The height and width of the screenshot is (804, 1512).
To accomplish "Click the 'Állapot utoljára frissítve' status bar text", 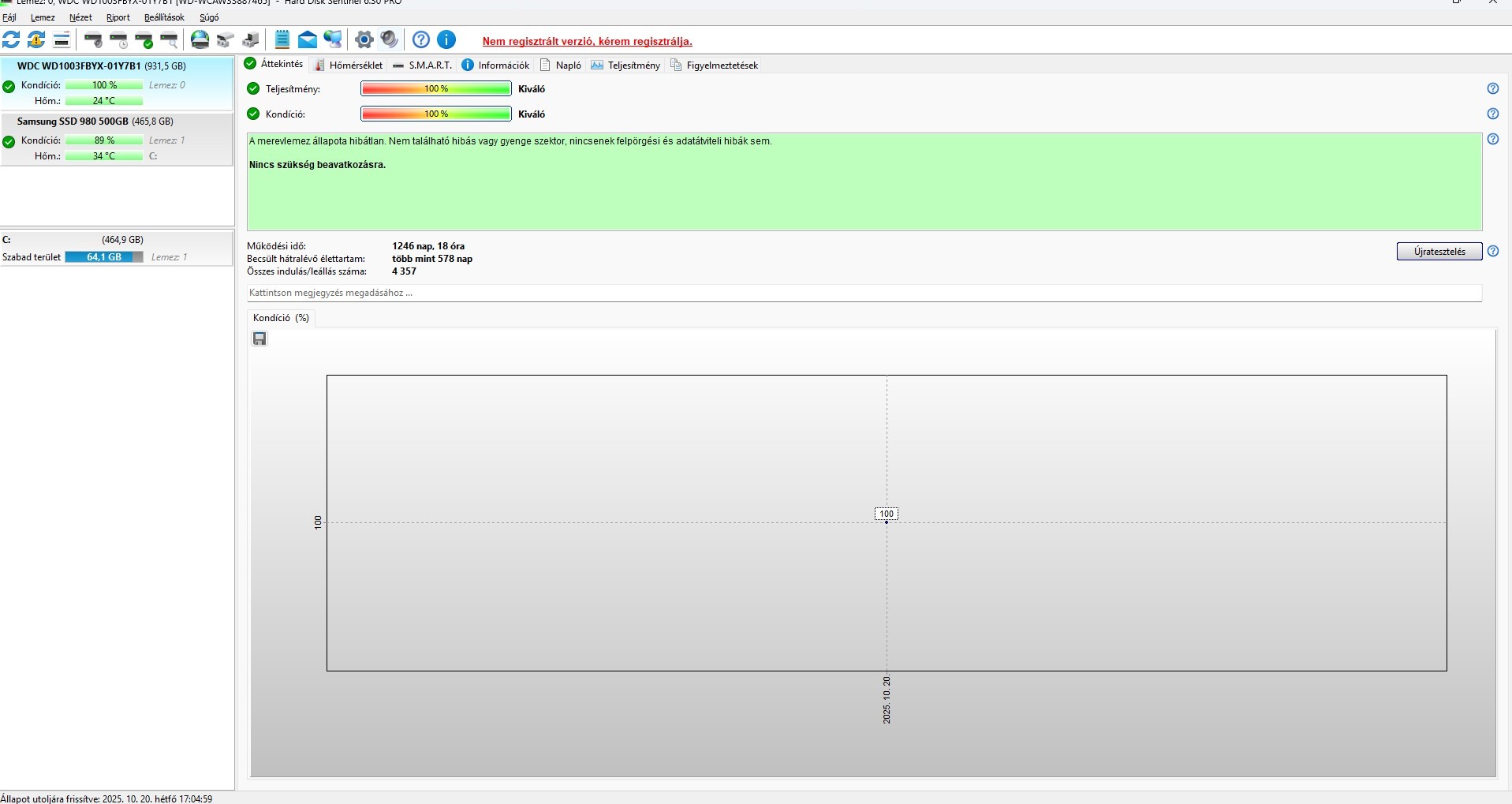I will (106, 798).
